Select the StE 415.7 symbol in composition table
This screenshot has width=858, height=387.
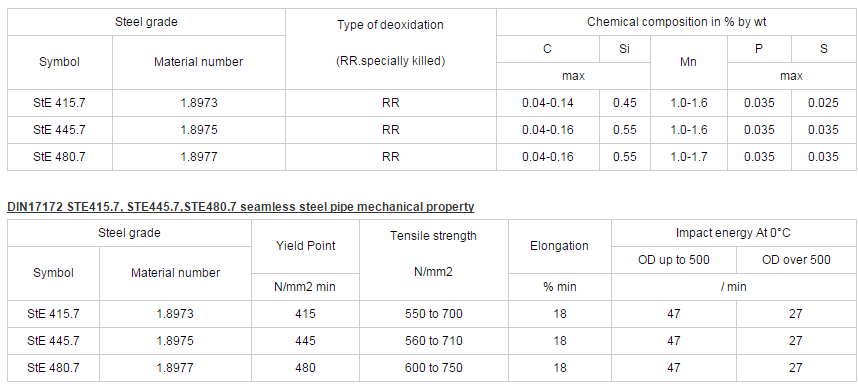click(x=59, y=103)
